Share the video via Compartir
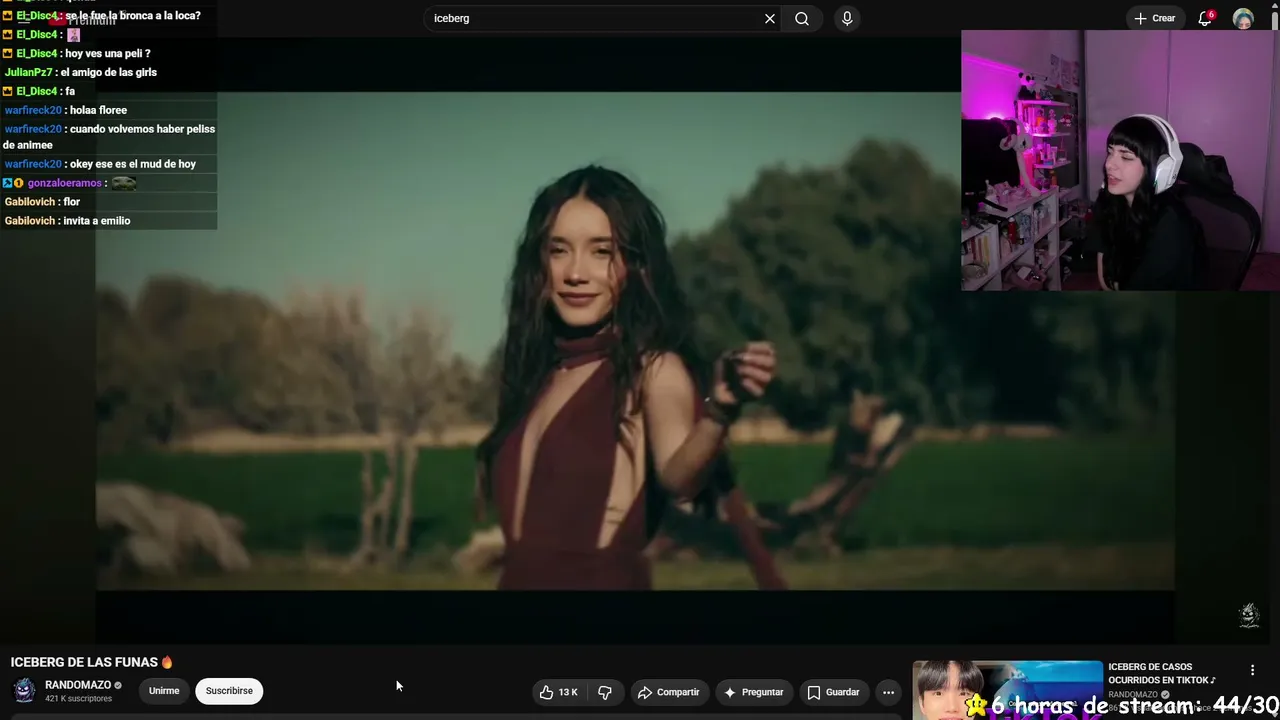 click(668, 692)
